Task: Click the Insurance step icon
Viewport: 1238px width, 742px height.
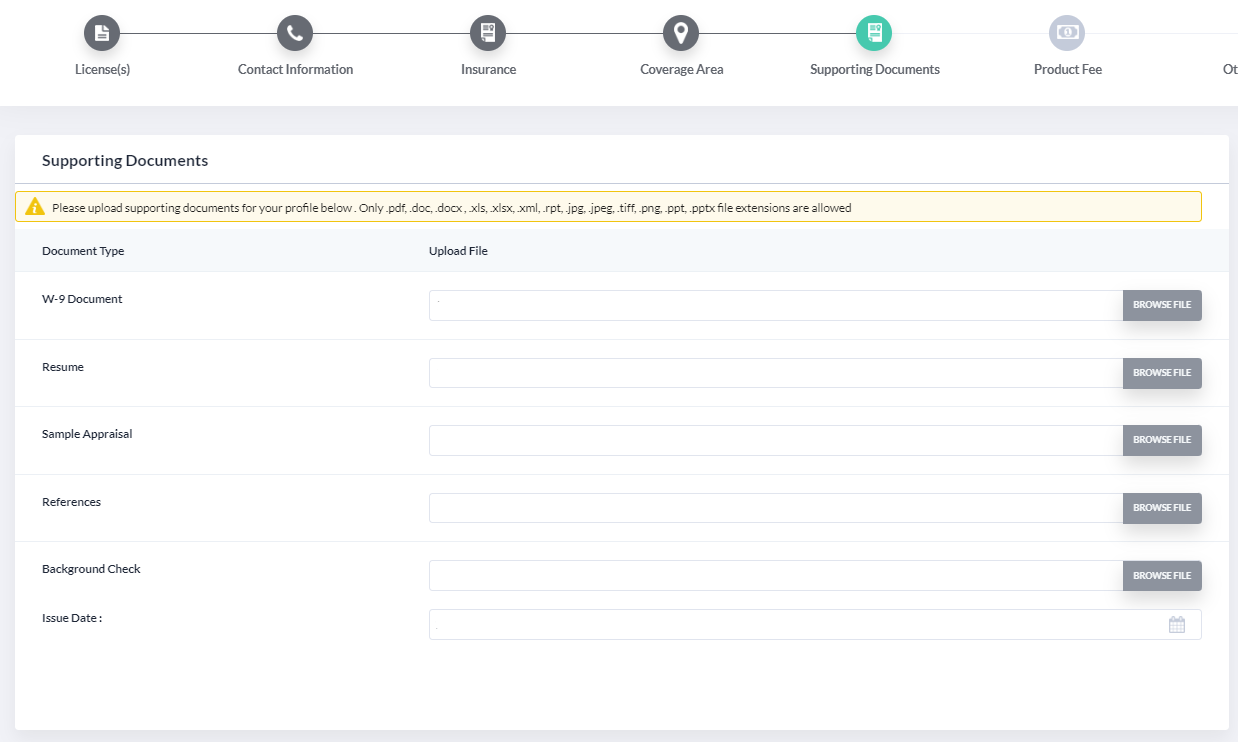Action: [x=488, y=33]
